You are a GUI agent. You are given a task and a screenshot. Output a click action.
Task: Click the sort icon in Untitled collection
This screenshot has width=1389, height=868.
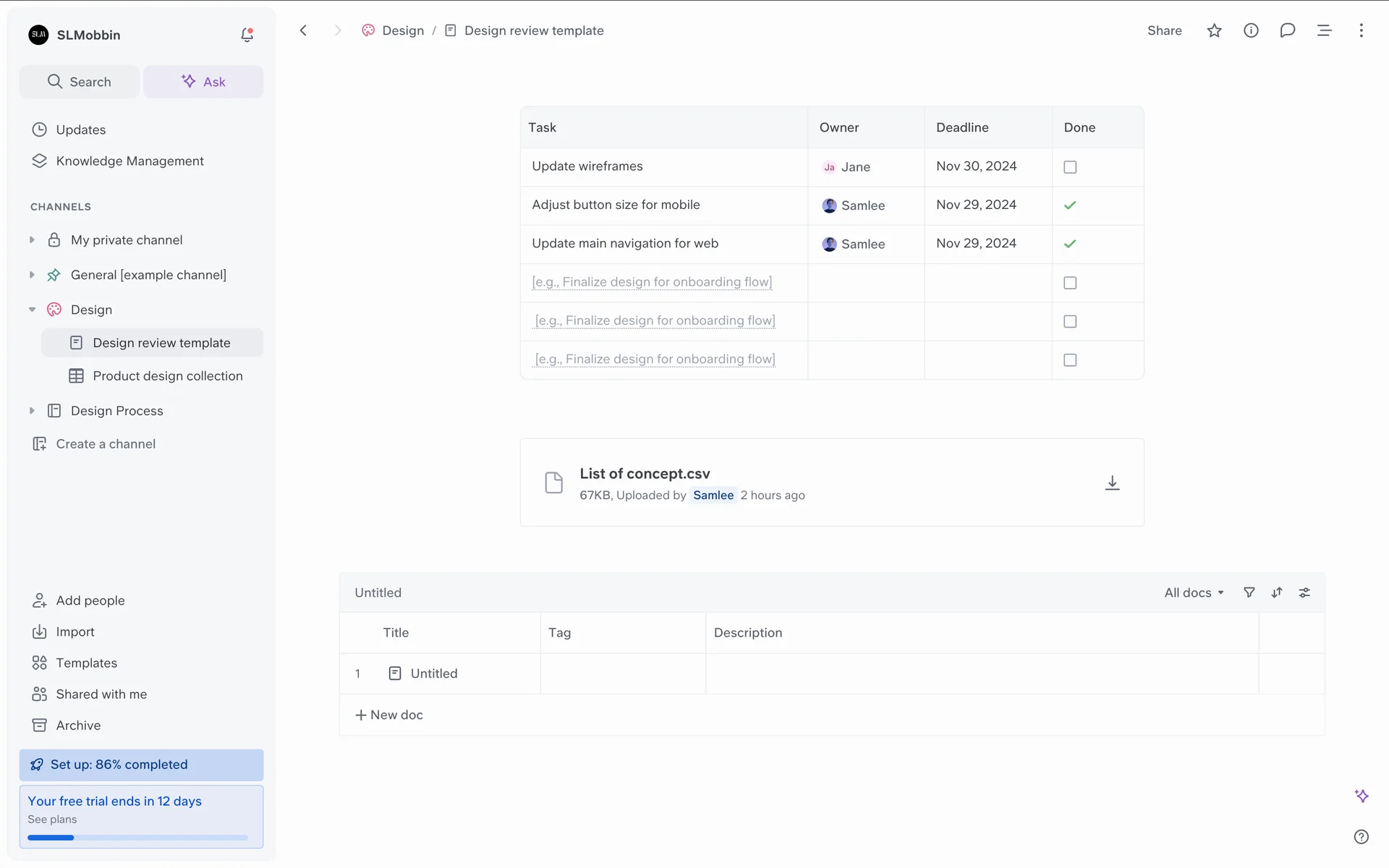[x=1277, y=592]
